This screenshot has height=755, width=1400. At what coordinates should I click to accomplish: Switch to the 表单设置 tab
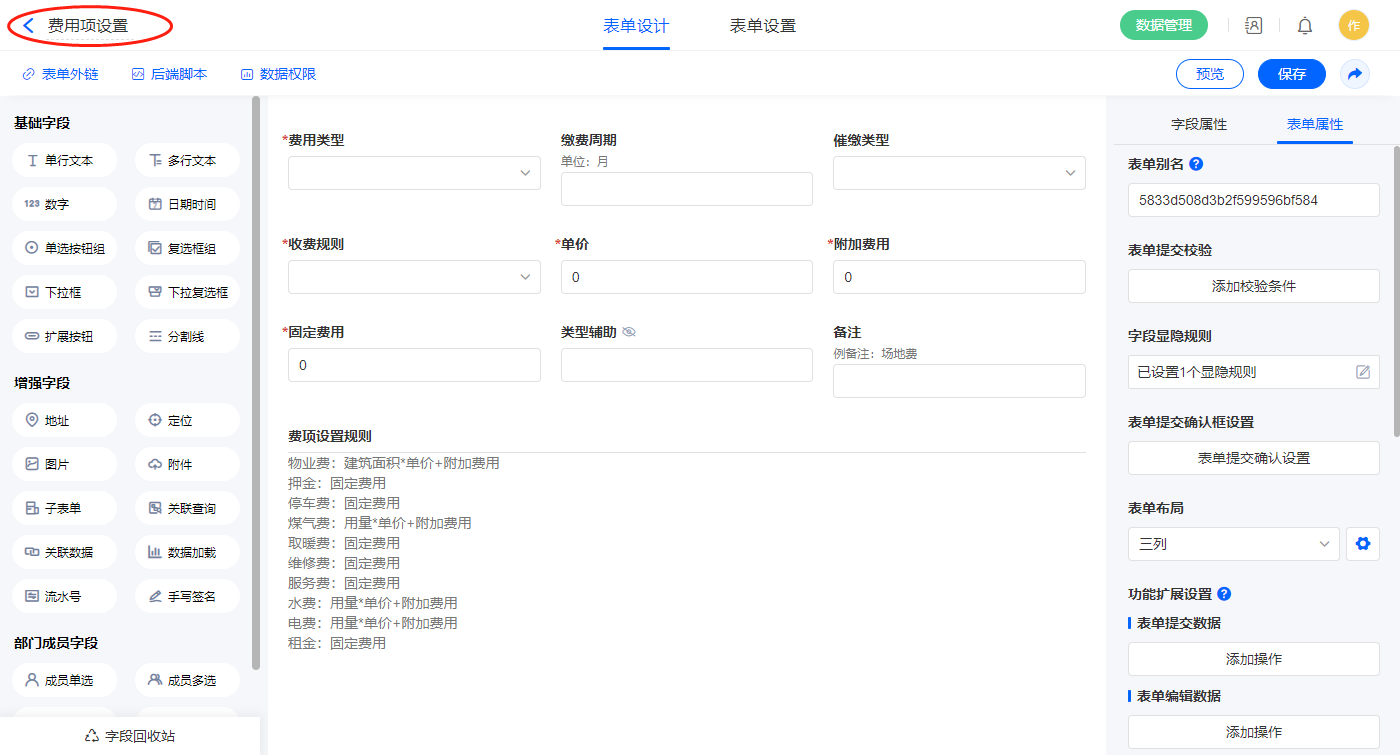pos(762,26)
